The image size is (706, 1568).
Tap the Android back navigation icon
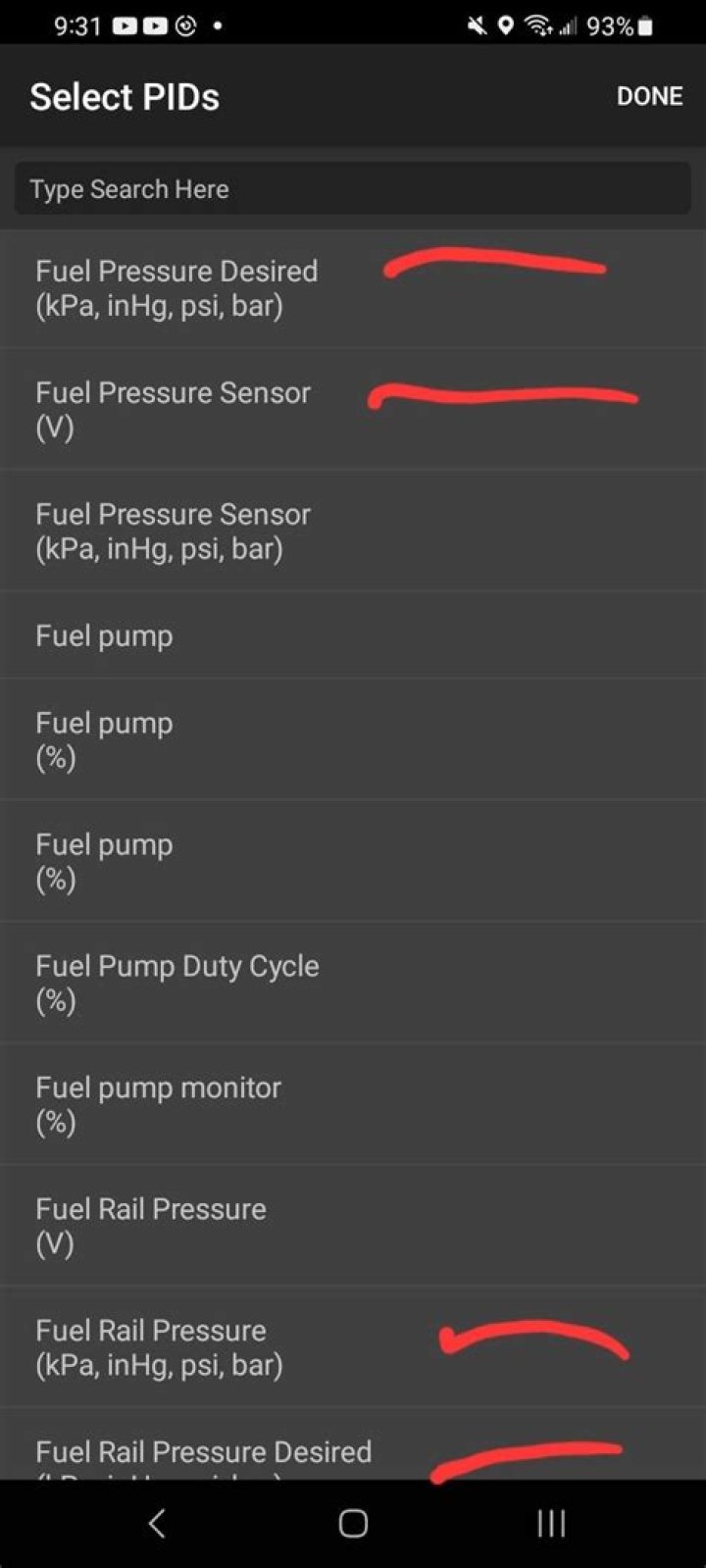click(x=157, y=1523)
